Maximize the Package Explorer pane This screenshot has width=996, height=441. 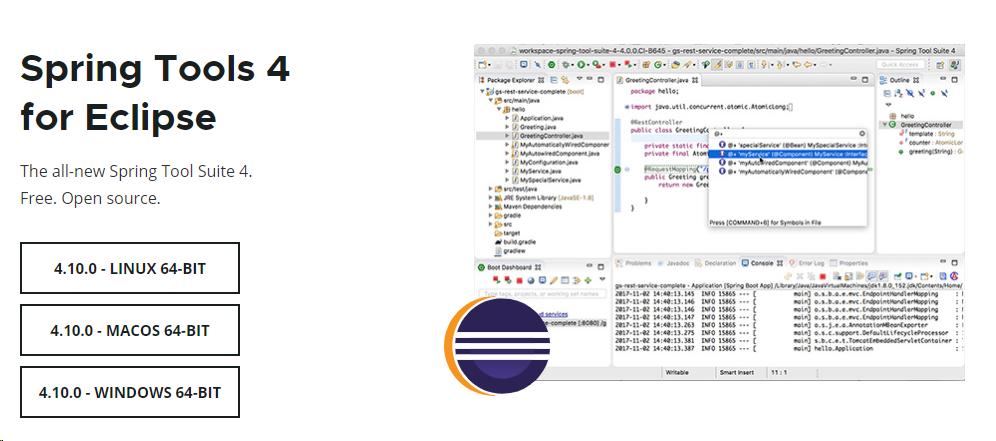[x=600, y=80]
